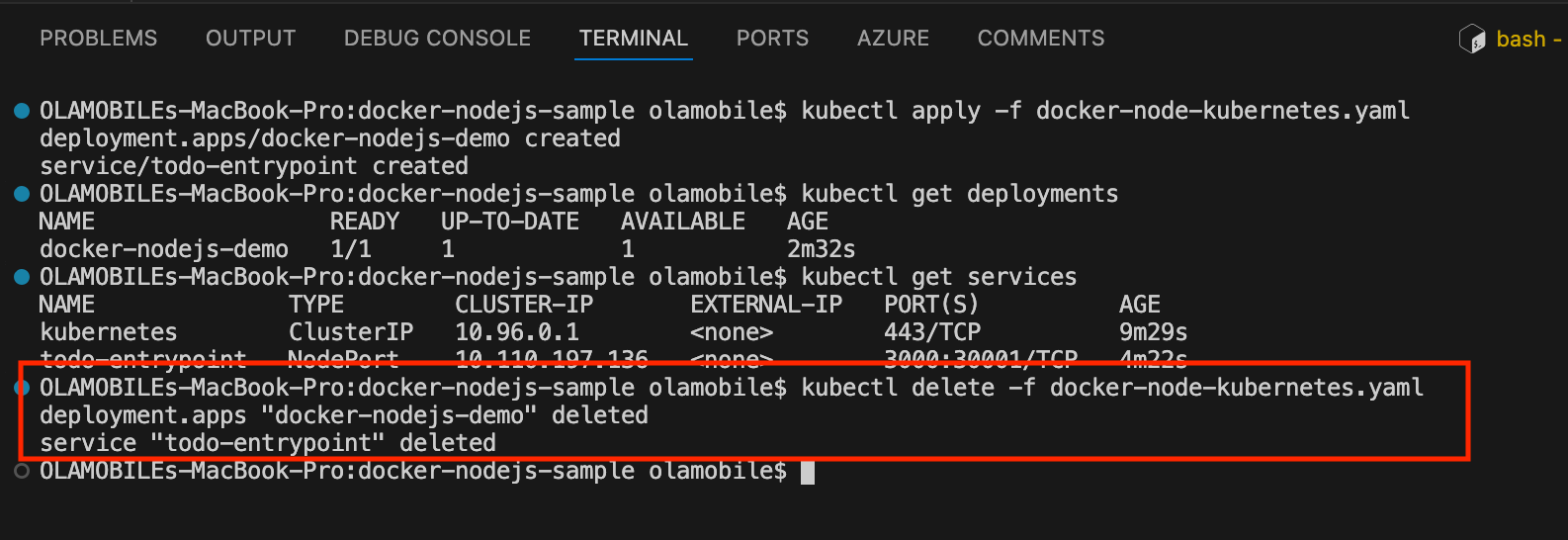Click the bash terminal name label
The image size is (1568, 540).
pos(1521,40)
